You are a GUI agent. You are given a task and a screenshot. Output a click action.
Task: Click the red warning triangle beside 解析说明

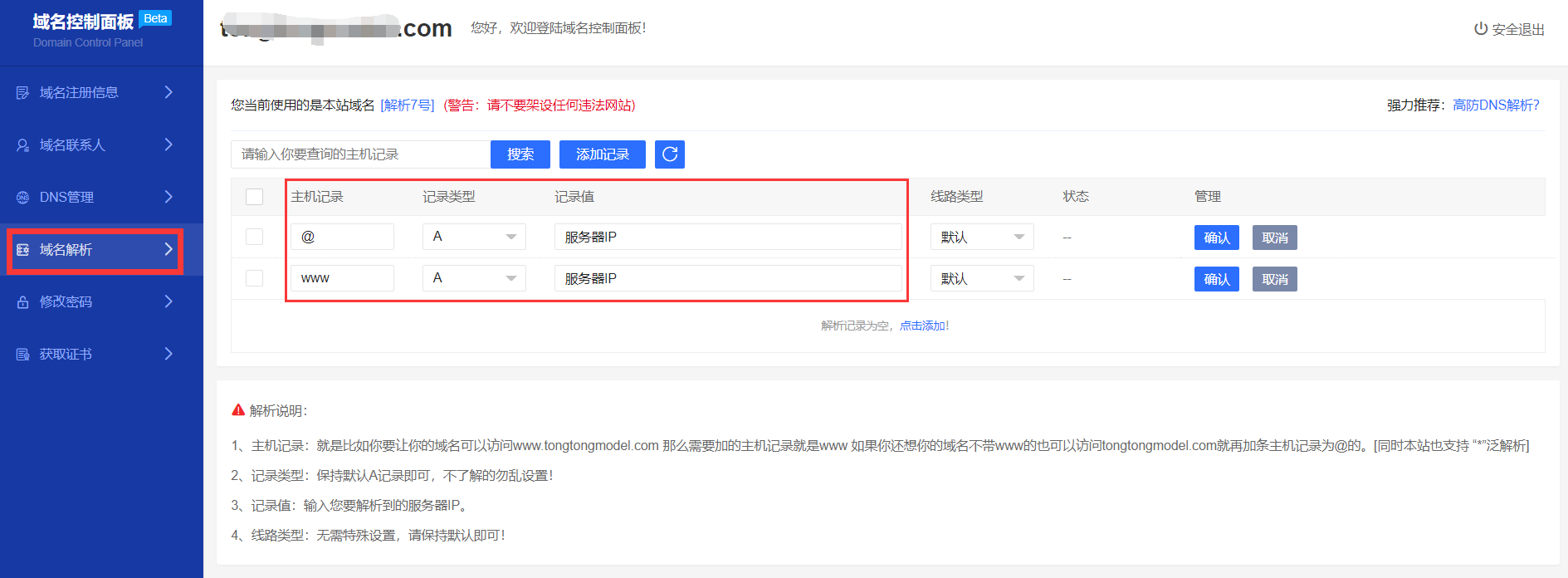238,410
